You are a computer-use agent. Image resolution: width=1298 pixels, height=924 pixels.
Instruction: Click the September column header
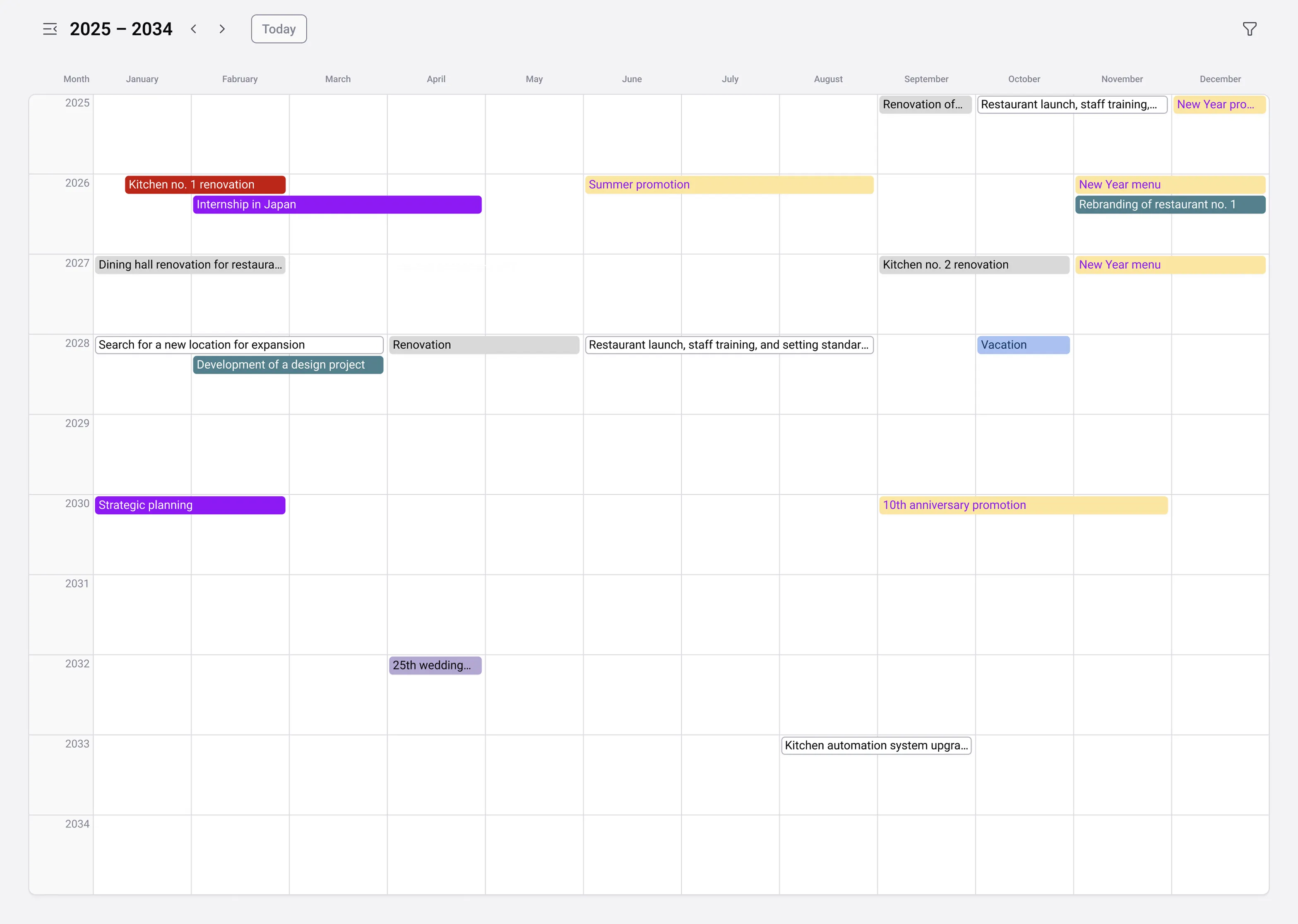click(x=926, y=79)
